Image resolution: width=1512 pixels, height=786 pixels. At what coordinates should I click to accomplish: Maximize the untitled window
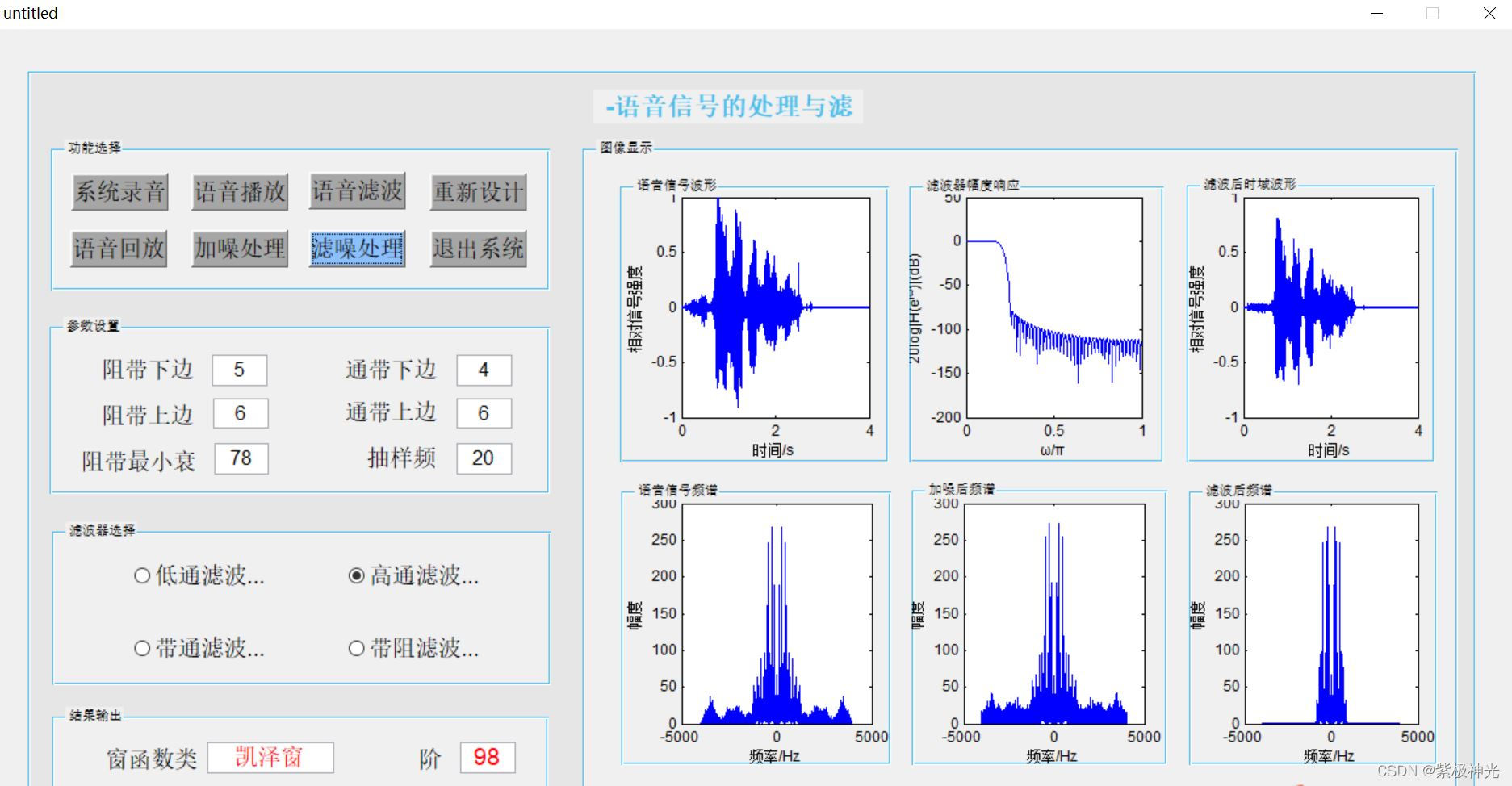point(1433,14)
